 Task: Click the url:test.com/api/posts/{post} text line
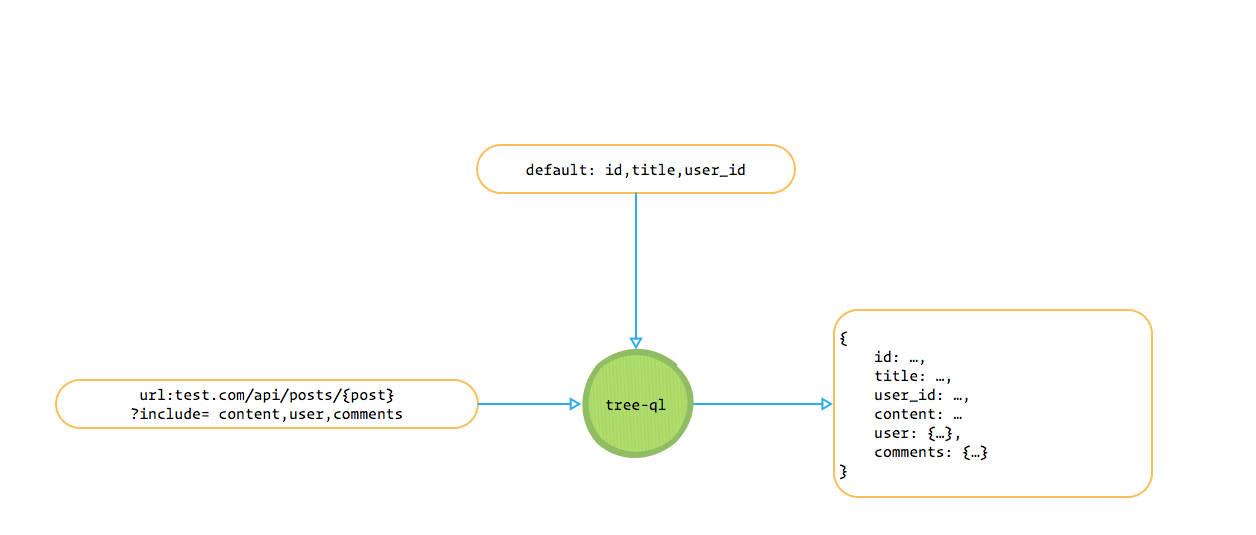point(266,395)
